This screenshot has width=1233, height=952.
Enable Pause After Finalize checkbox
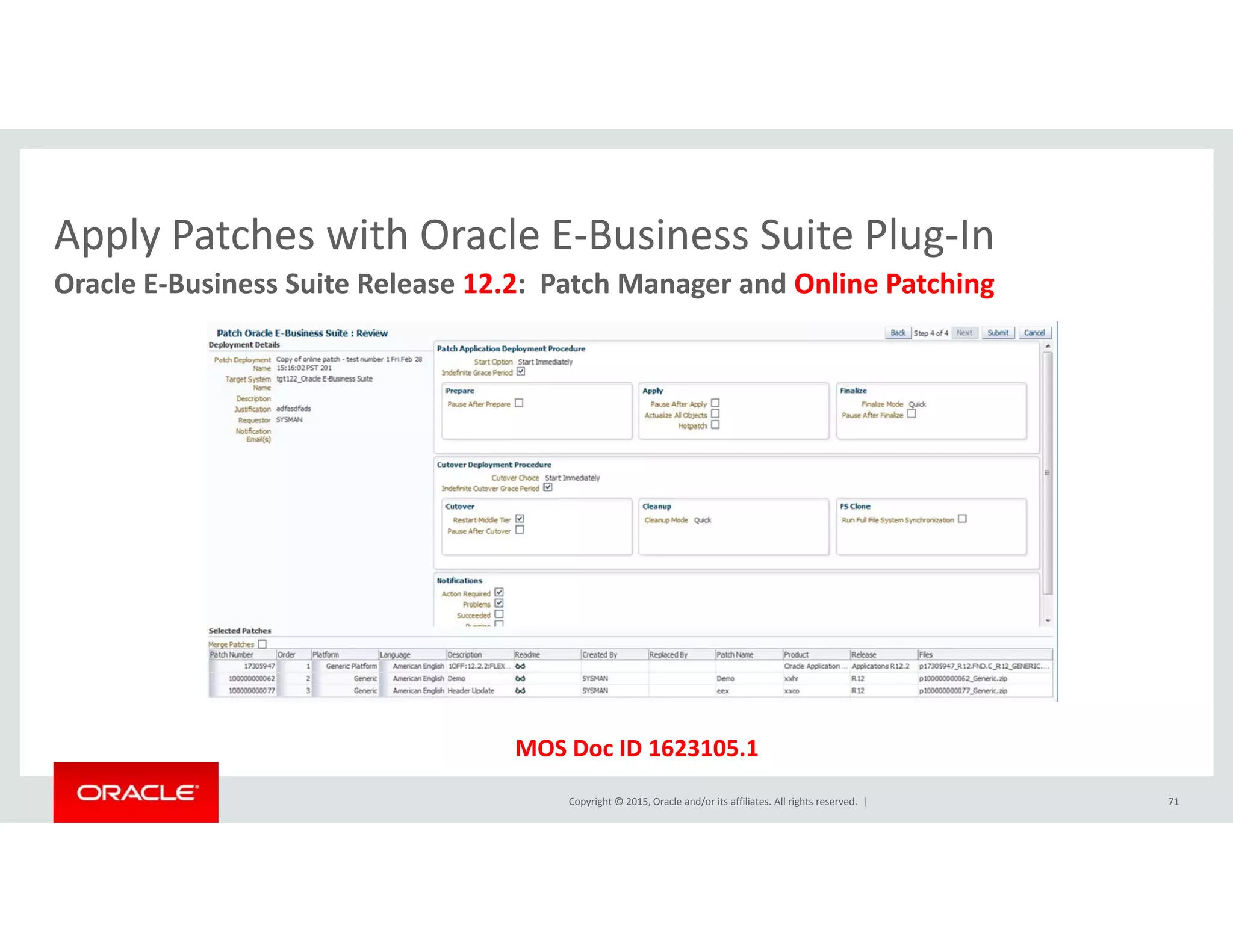pos(912,413)
